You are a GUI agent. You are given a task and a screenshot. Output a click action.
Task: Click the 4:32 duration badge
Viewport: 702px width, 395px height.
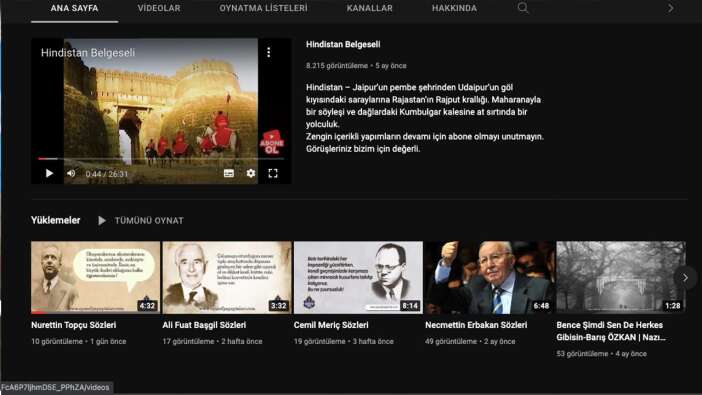[x=147, y=306]
